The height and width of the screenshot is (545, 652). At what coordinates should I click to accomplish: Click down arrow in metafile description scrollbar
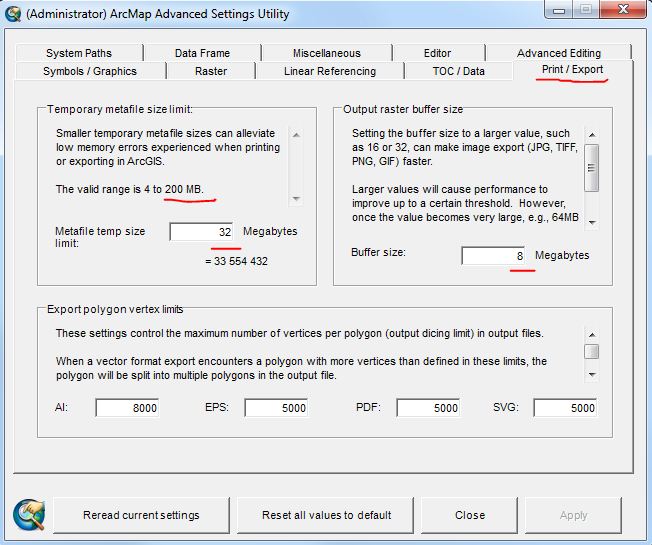[296, 199]
